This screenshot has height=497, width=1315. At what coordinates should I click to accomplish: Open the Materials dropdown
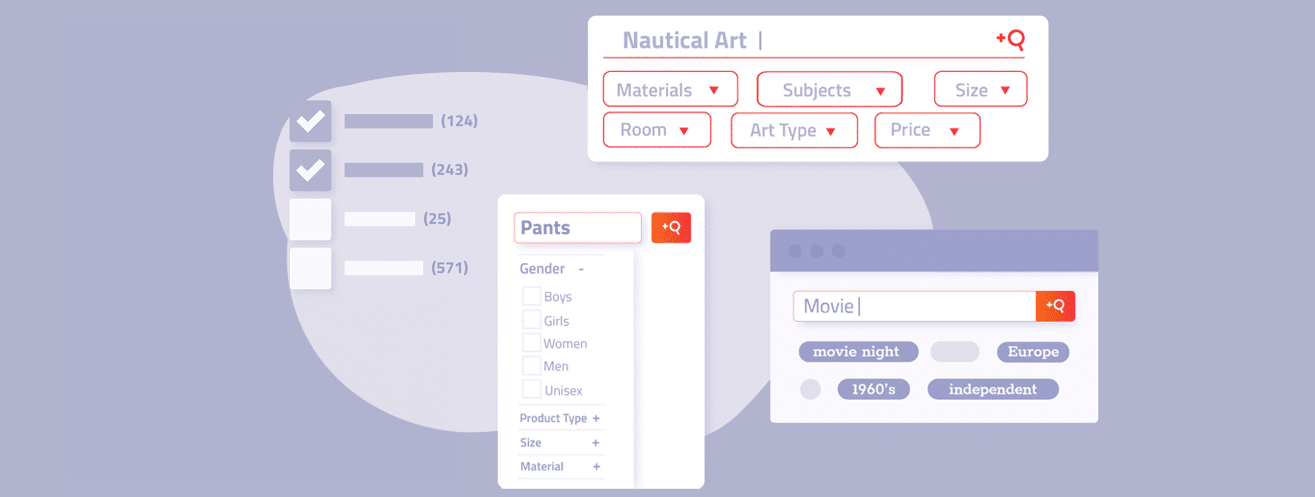click(x=670, y=89)
